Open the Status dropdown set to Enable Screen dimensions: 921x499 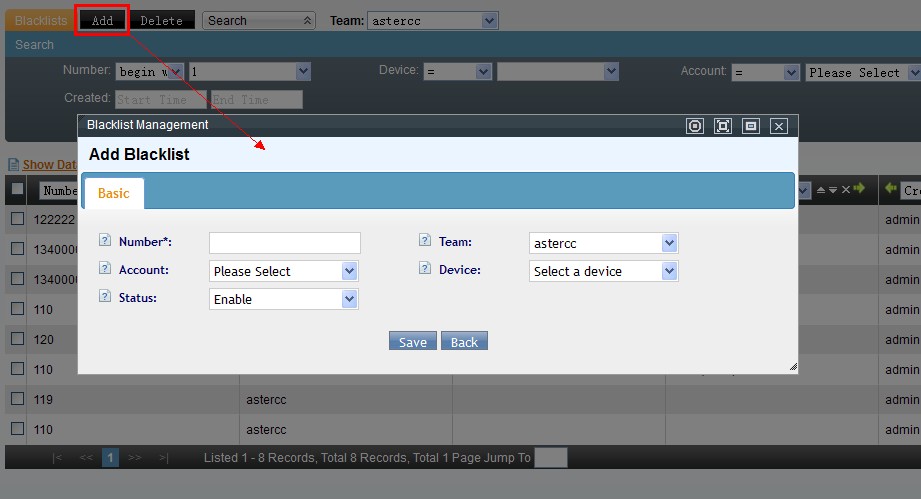284,299
